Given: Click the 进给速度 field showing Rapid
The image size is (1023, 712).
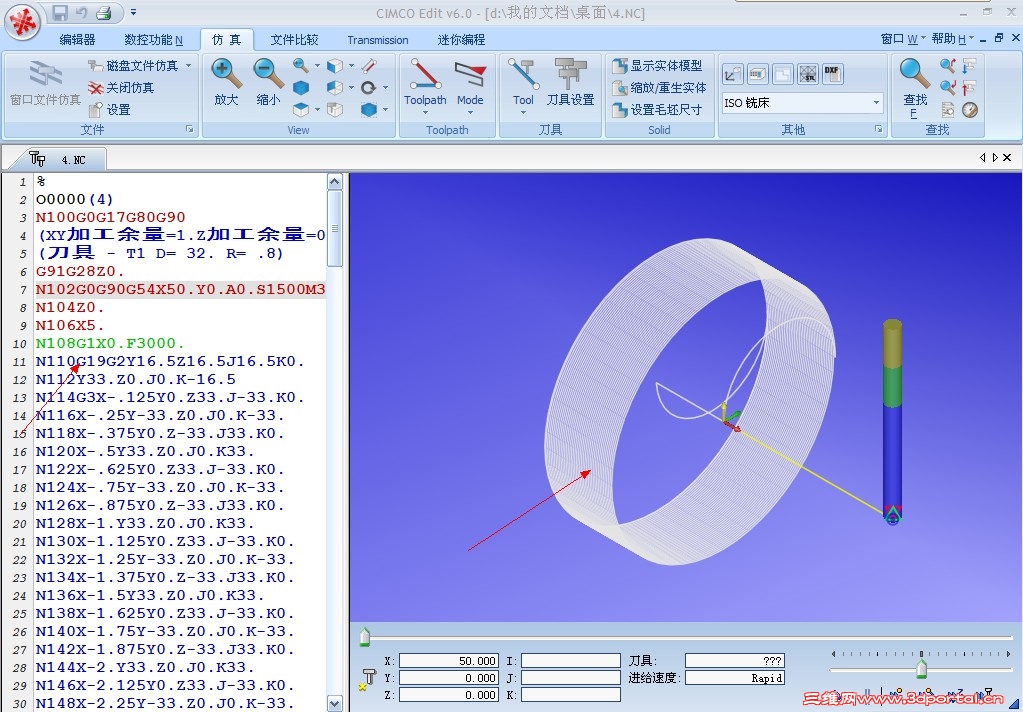Looking at the screenshot, I should click(x=735, y=678).
